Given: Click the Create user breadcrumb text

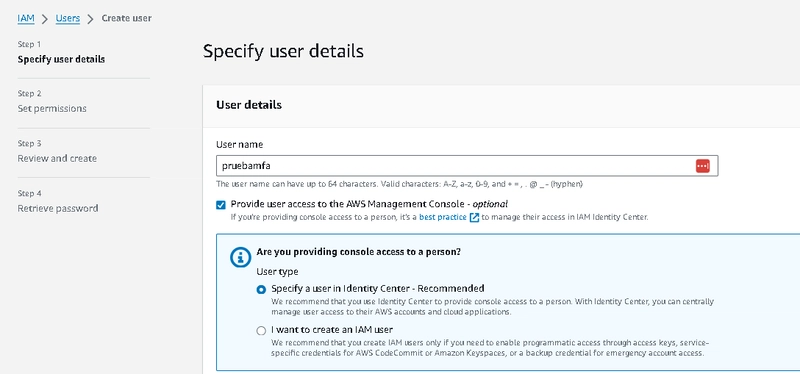Looking at the screenshot, I should tap(127, 18).
